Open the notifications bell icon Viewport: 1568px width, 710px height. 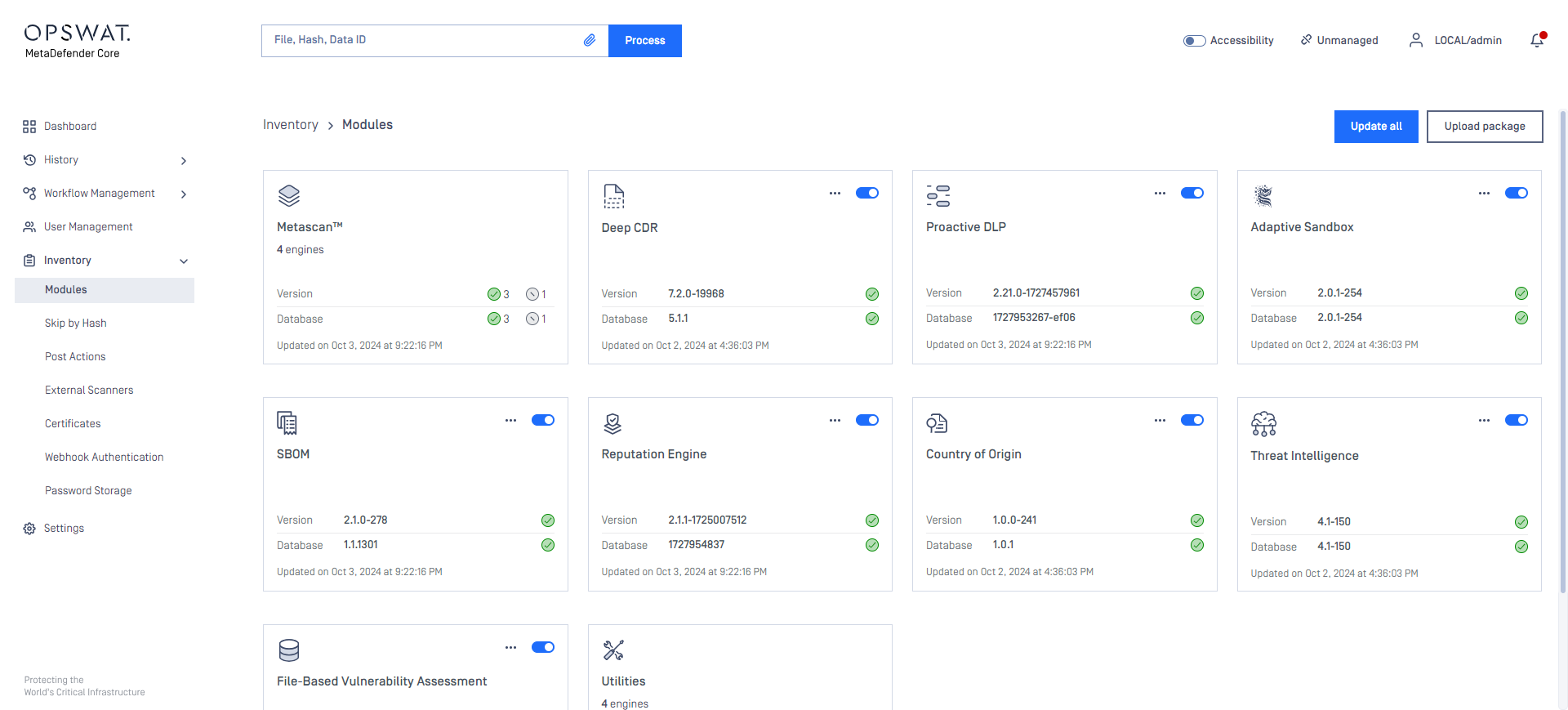(1537, 40)
